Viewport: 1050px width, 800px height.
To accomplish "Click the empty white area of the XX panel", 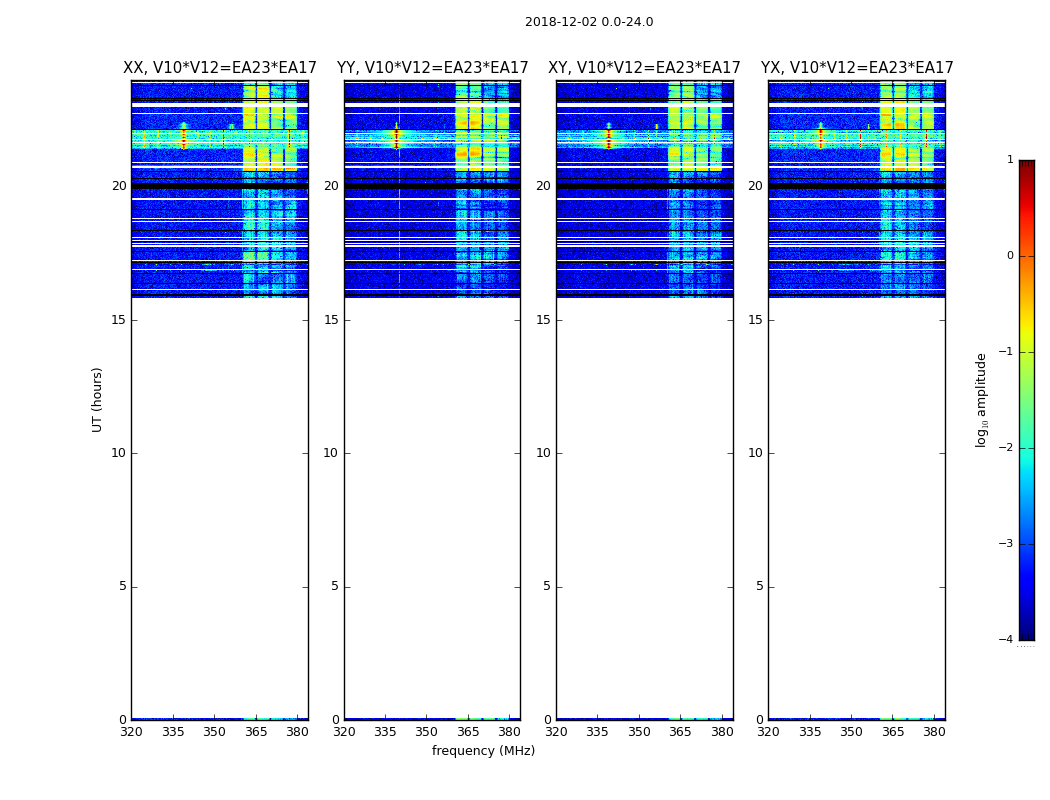I will 219,500.
